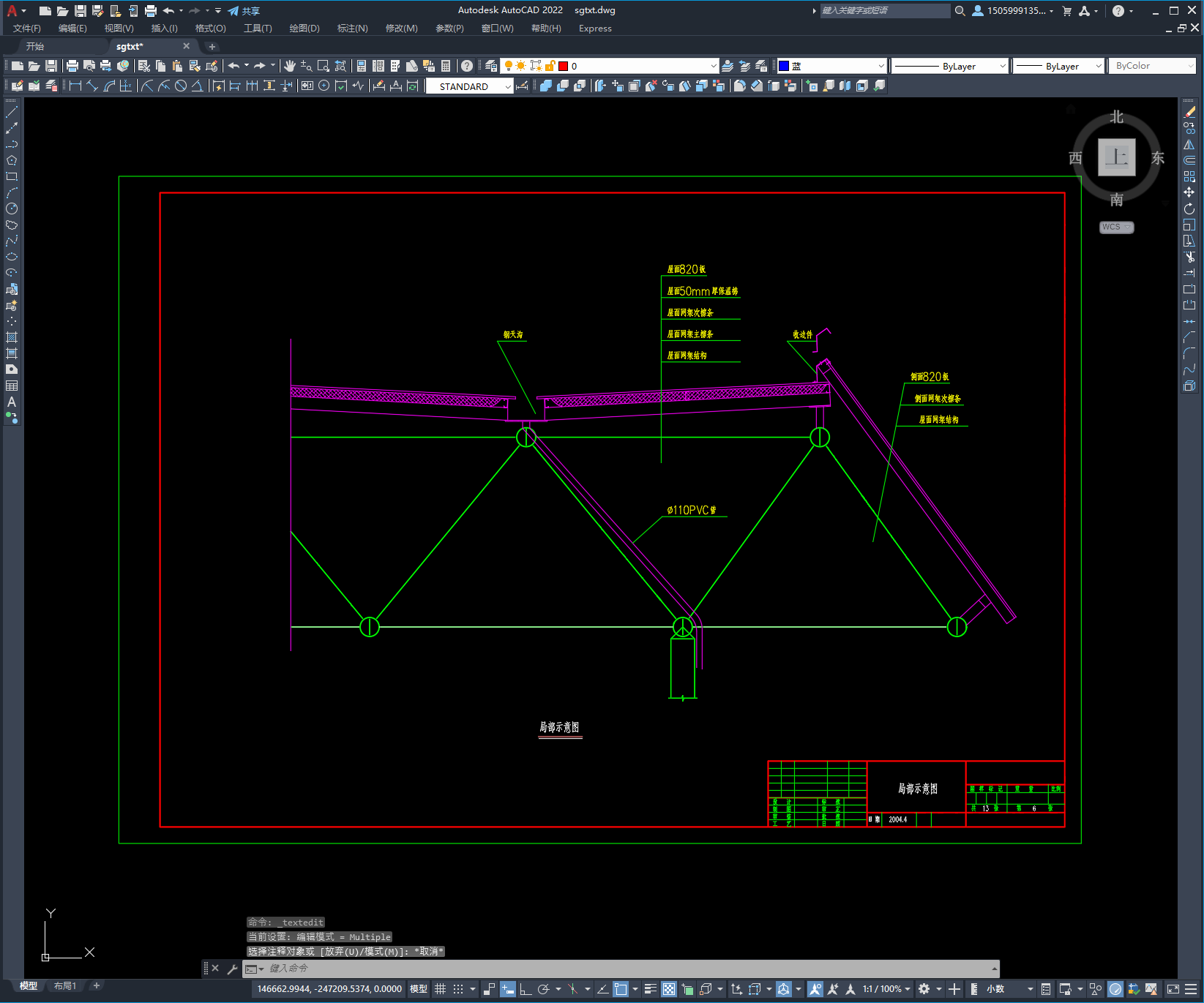Image resolution: width=1204 pixels, height=1003 pixels.
Task: Open the 绘图(D) menu
Action: 304,29
